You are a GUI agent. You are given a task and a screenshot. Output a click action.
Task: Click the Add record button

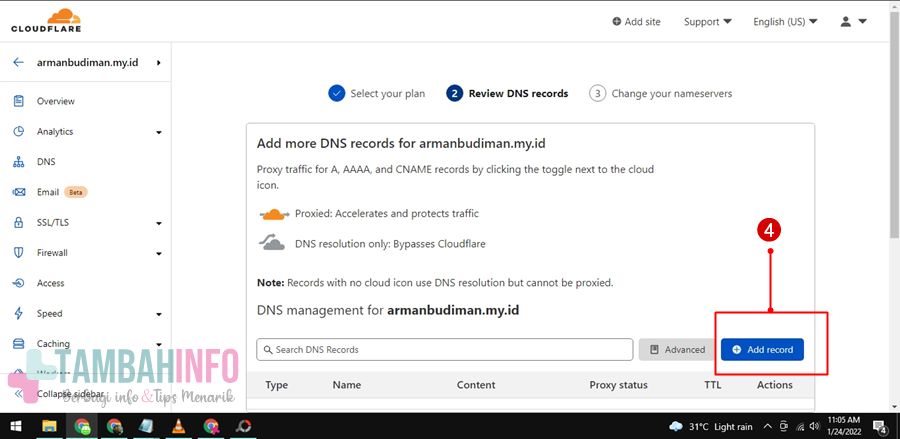pos(762,349)
